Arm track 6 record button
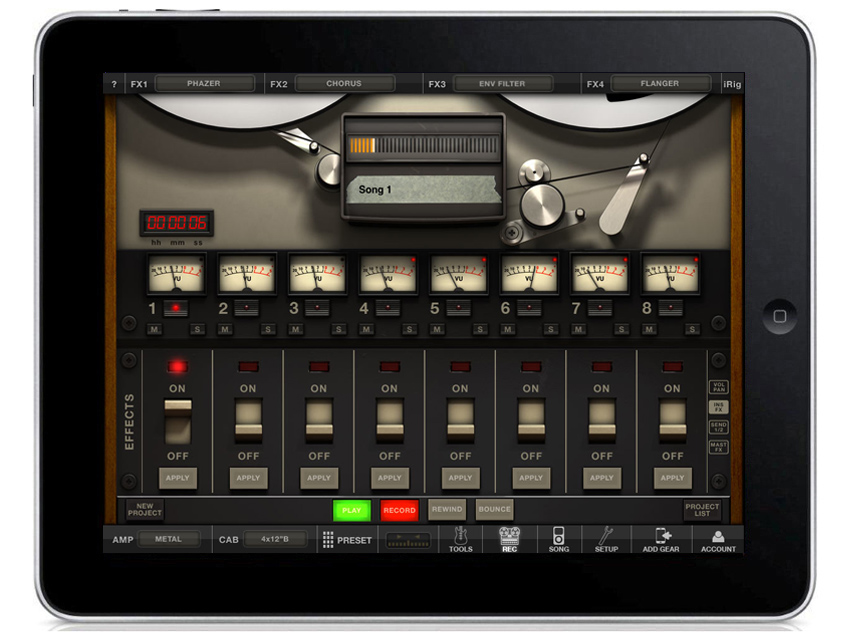The height and width of the screenshot is (638, 850). pos(529,308)
